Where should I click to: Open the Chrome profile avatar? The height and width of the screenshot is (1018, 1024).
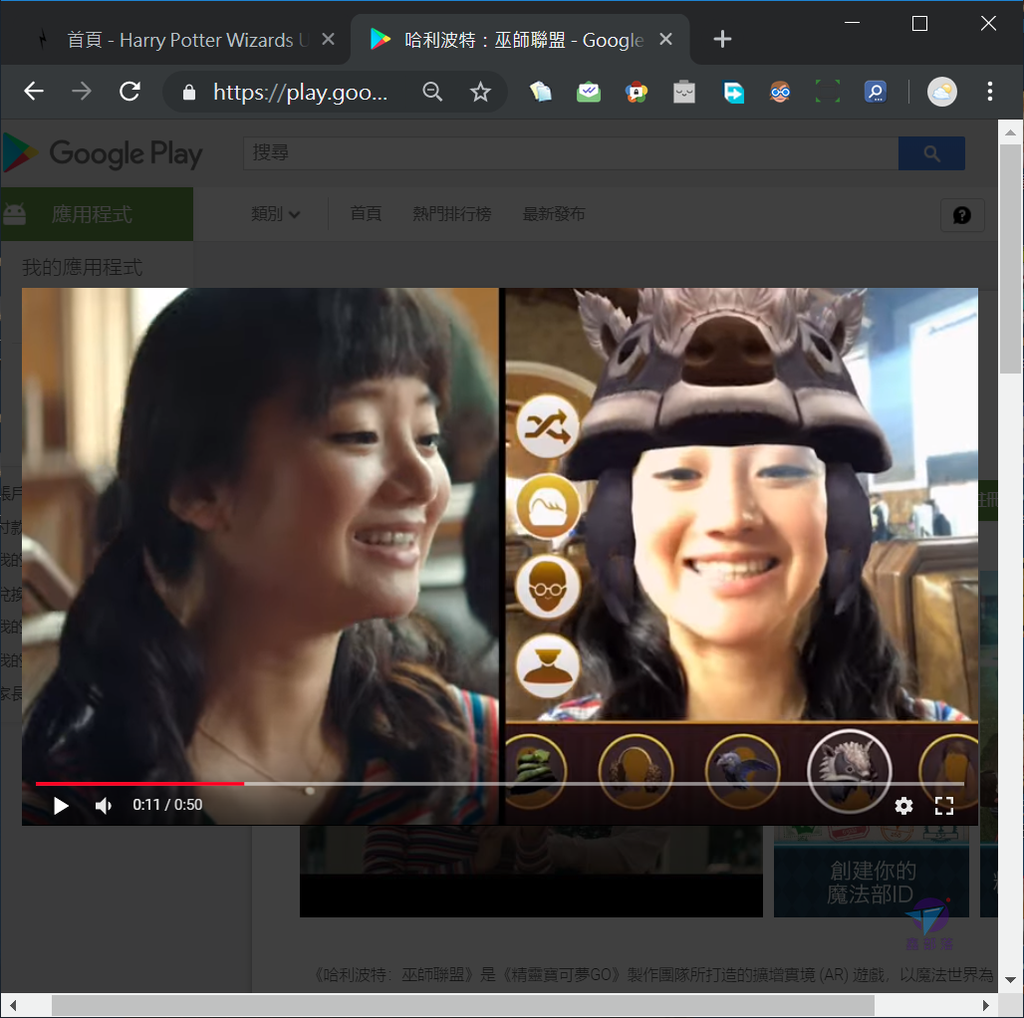pyautogui.click(x=942, y=91)
